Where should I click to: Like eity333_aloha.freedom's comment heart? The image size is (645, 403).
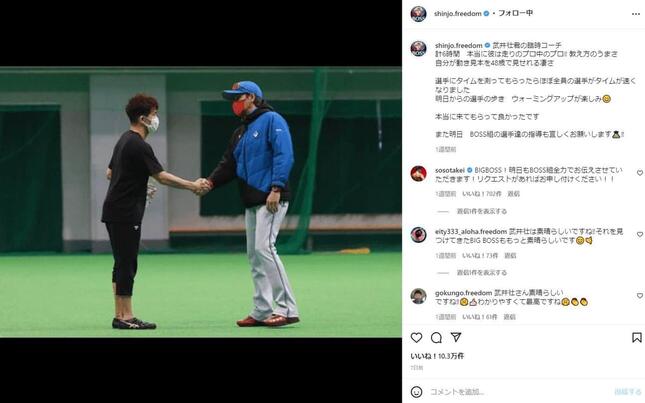tap(640, 234)
